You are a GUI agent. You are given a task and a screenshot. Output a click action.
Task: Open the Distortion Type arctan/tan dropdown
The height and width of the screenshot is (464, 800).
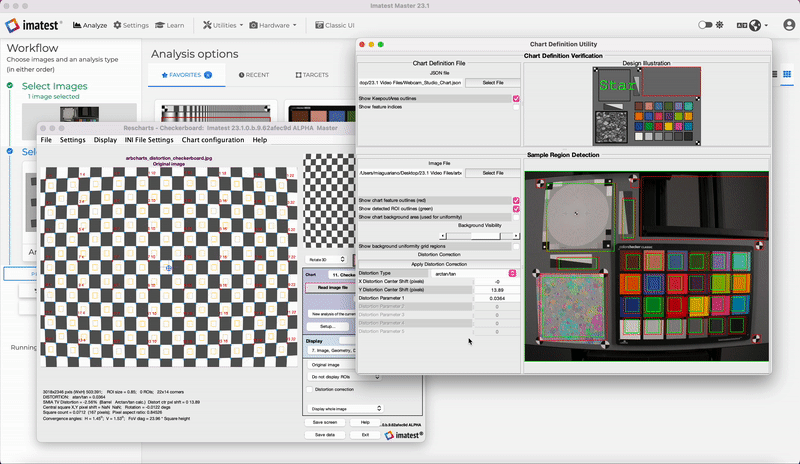point(474,274)
